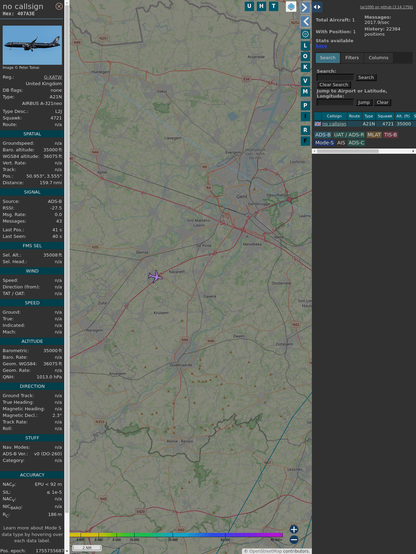416x554 pixels.
Task: Click the T map toolbar button
Action: tap(273, 6)
